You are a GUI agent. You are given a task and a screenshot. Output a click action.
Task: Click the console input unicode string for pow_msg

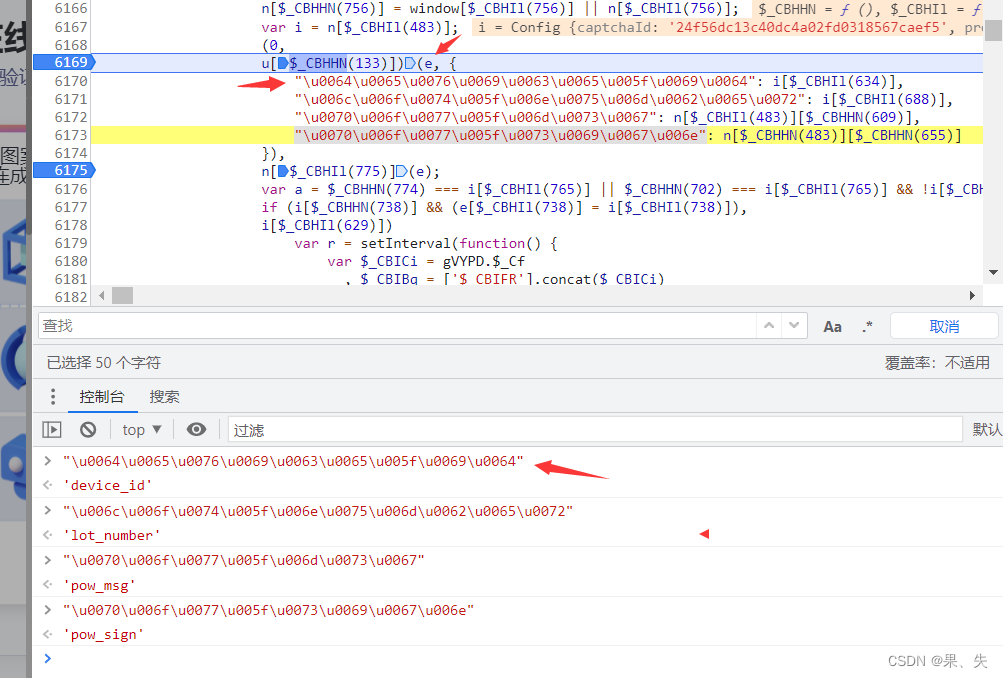click(x=244, y=560)
